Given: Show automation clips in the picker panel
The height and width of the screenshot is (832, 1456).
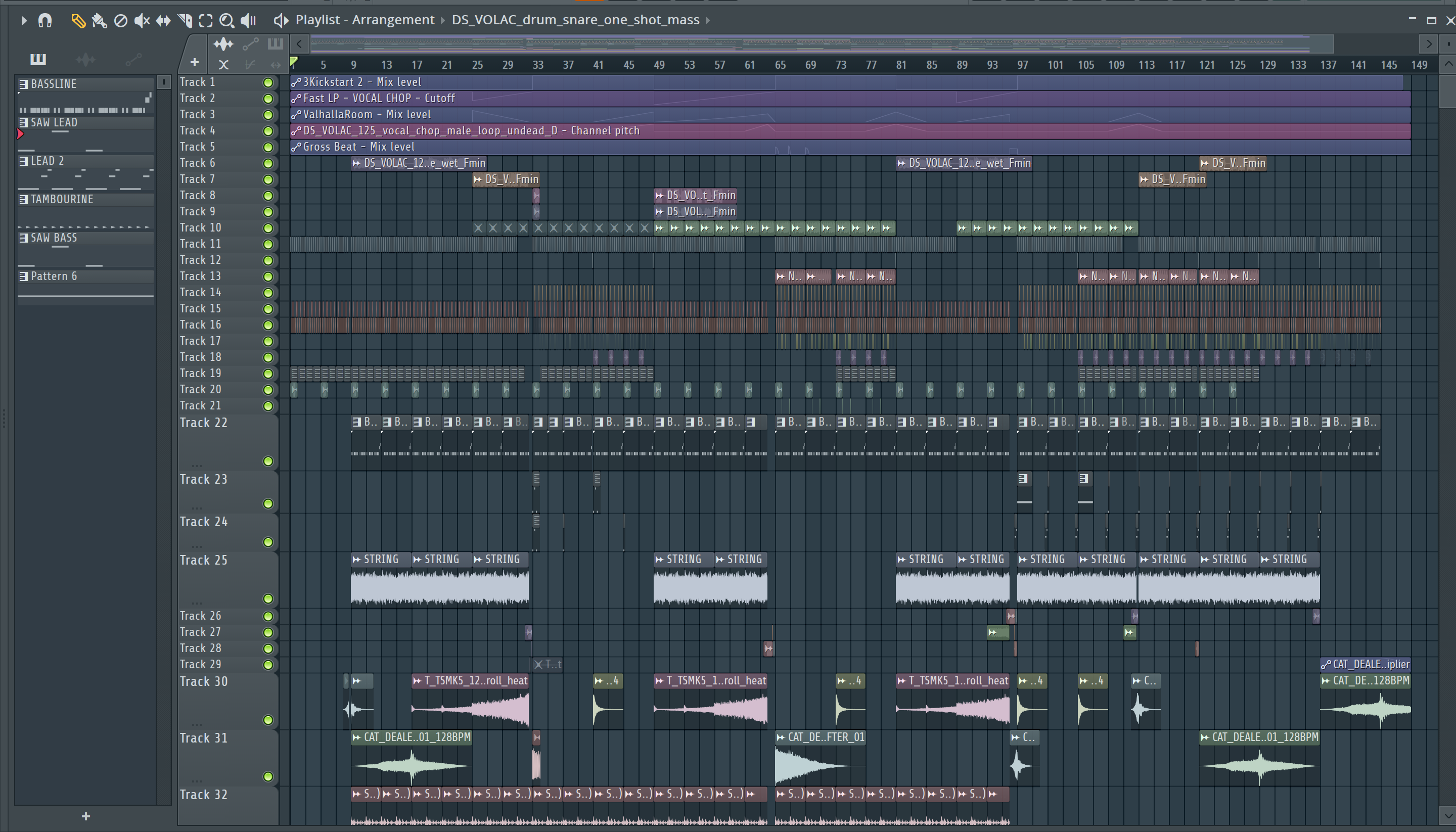Looking at the screenshot, I should (133, 59).
